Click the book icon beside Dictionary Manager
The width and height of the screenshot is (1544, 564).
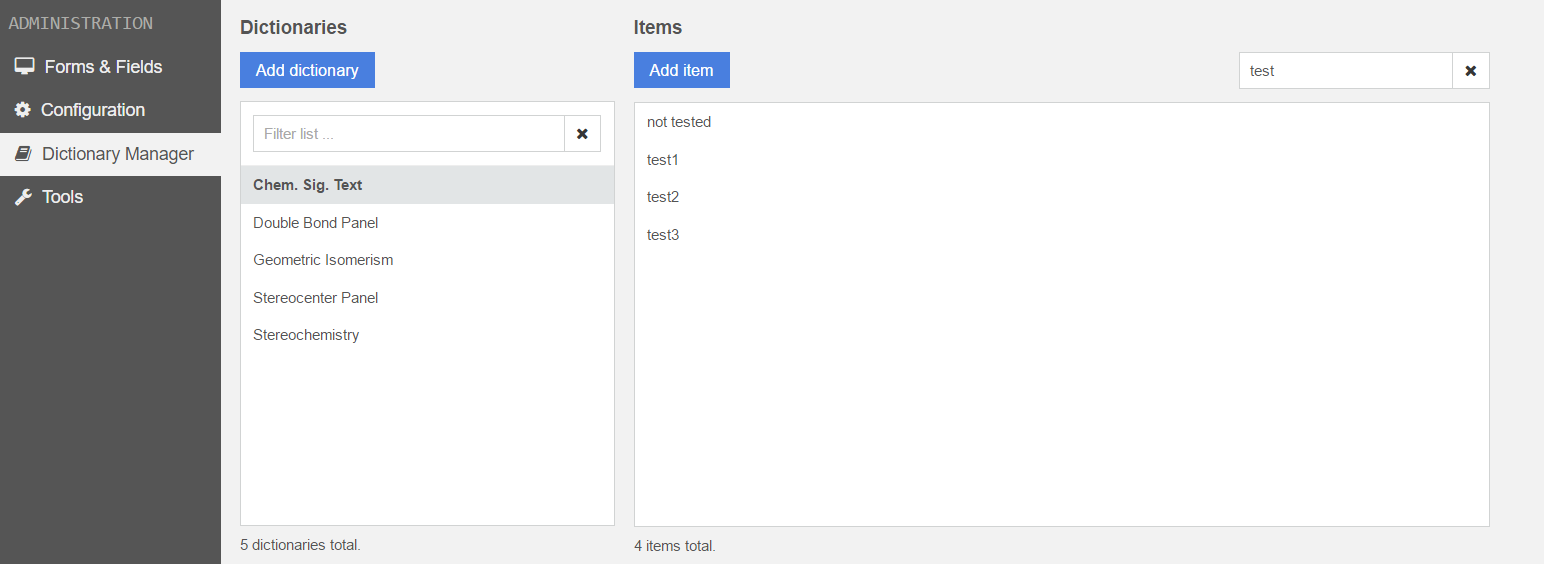(23, 154)
